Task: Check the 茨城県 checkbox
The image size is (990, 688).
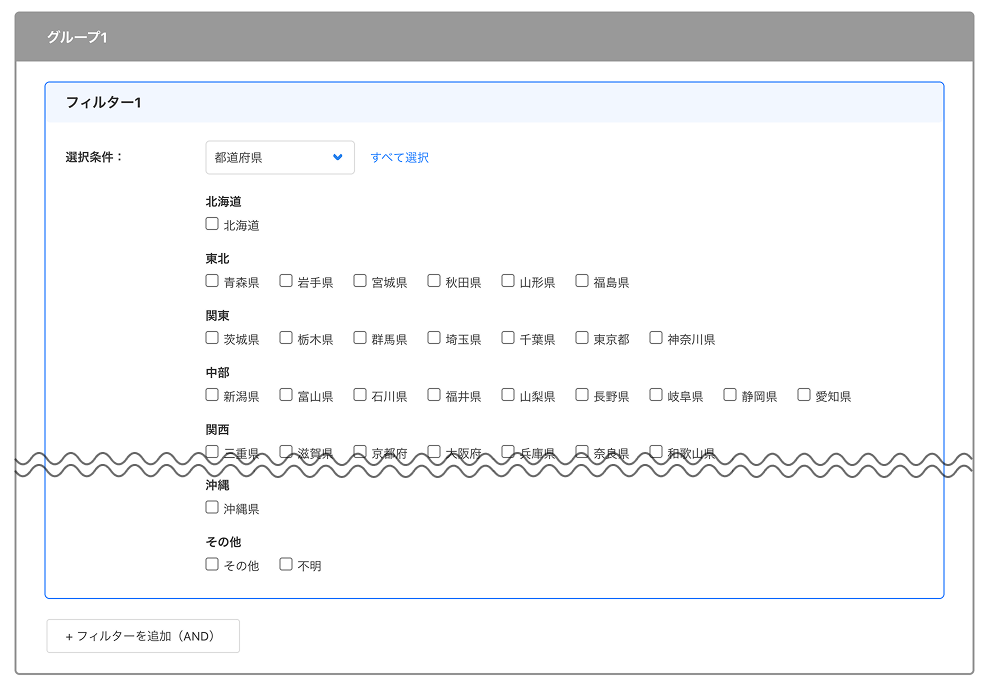Action: (212, 338)
